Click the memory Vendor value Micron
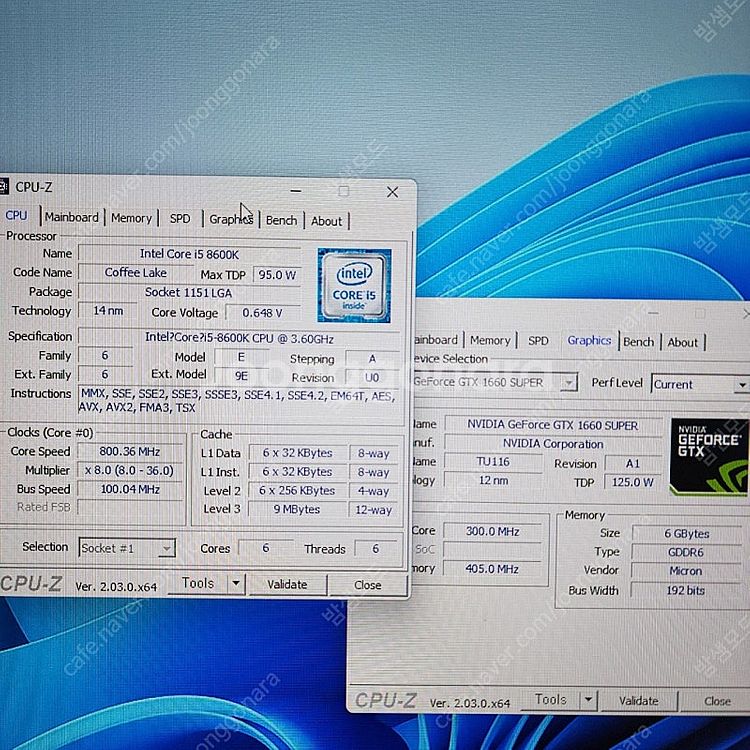 (x=686, y=571)
